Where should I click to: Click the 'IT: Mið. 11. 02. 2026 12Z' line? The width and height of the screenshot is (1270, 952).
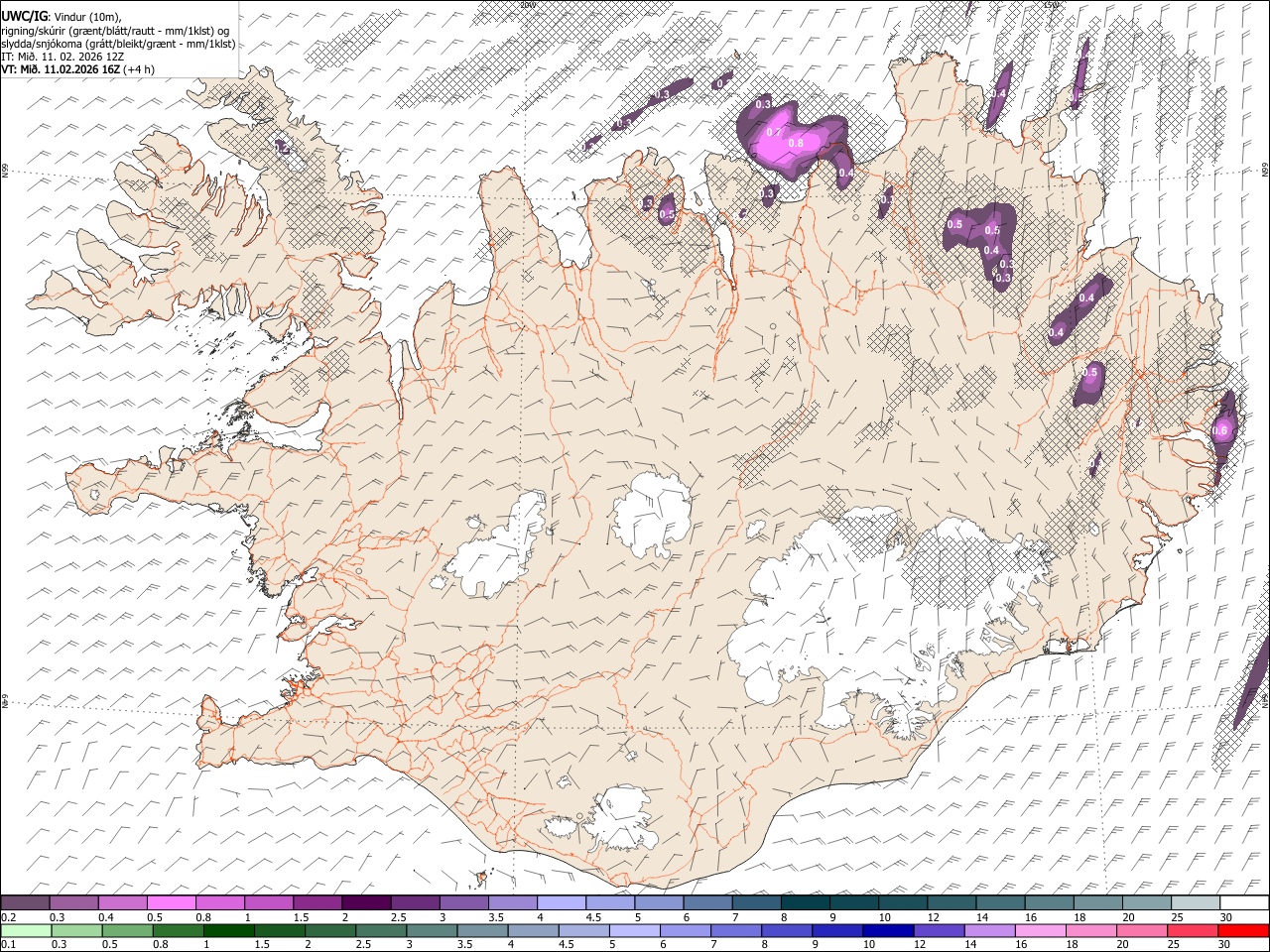[x=63, y=57]
